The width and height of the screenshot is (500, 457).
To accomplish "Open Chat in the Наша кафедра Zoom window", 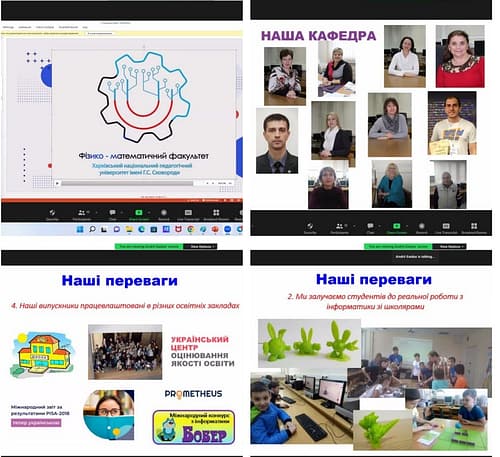I will pos(370,228).
